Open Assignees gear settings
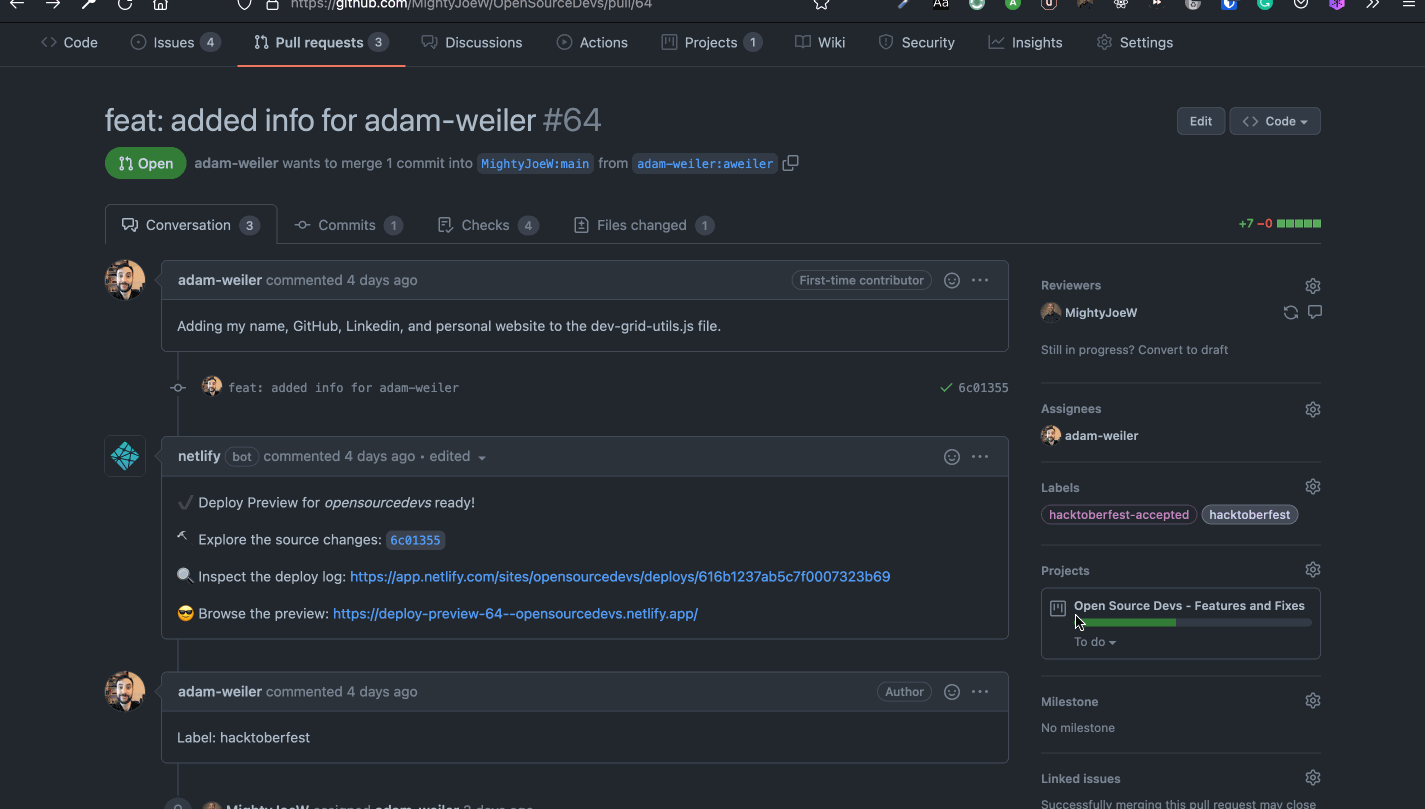 click(1313, 409)
